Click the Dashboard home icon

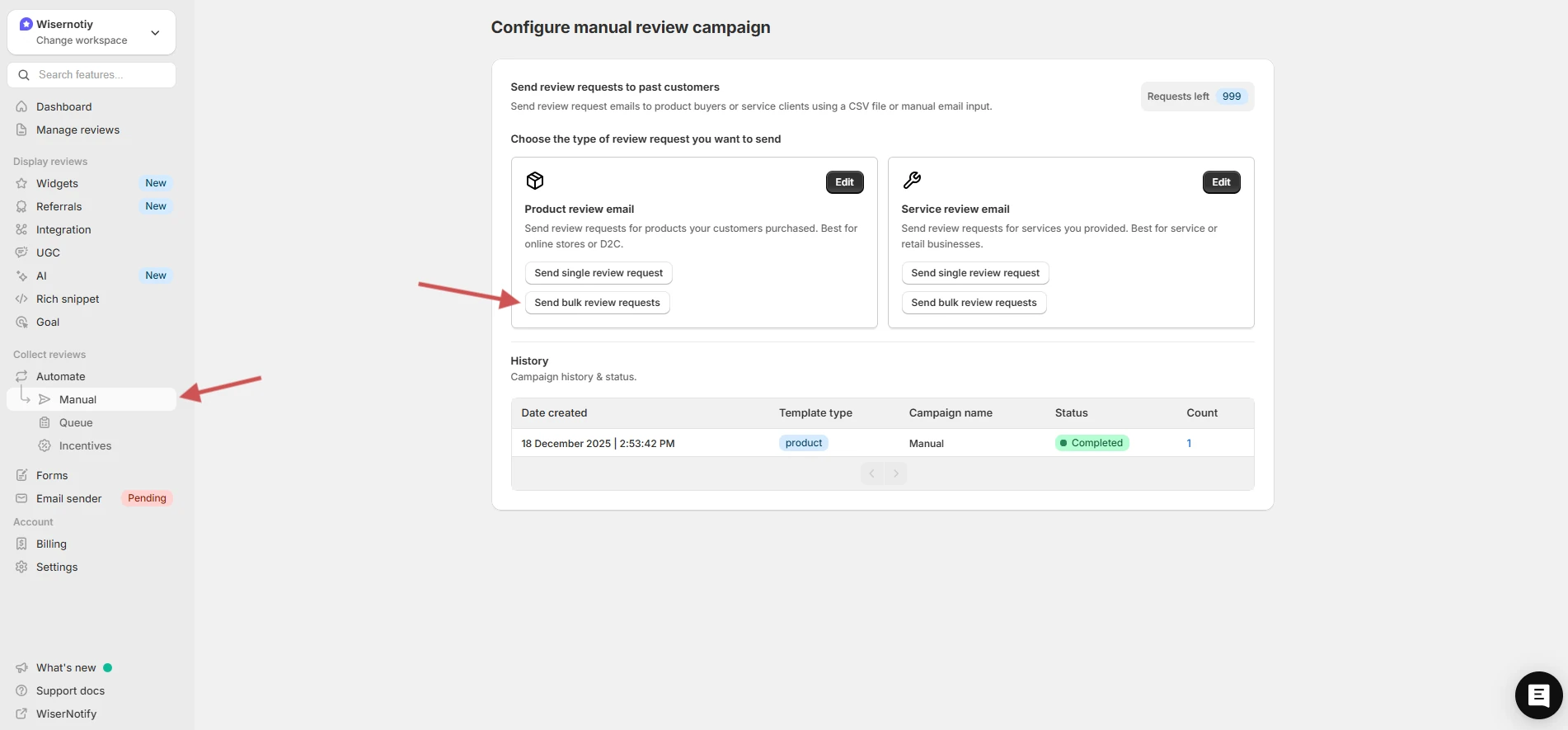pos(21,106)
